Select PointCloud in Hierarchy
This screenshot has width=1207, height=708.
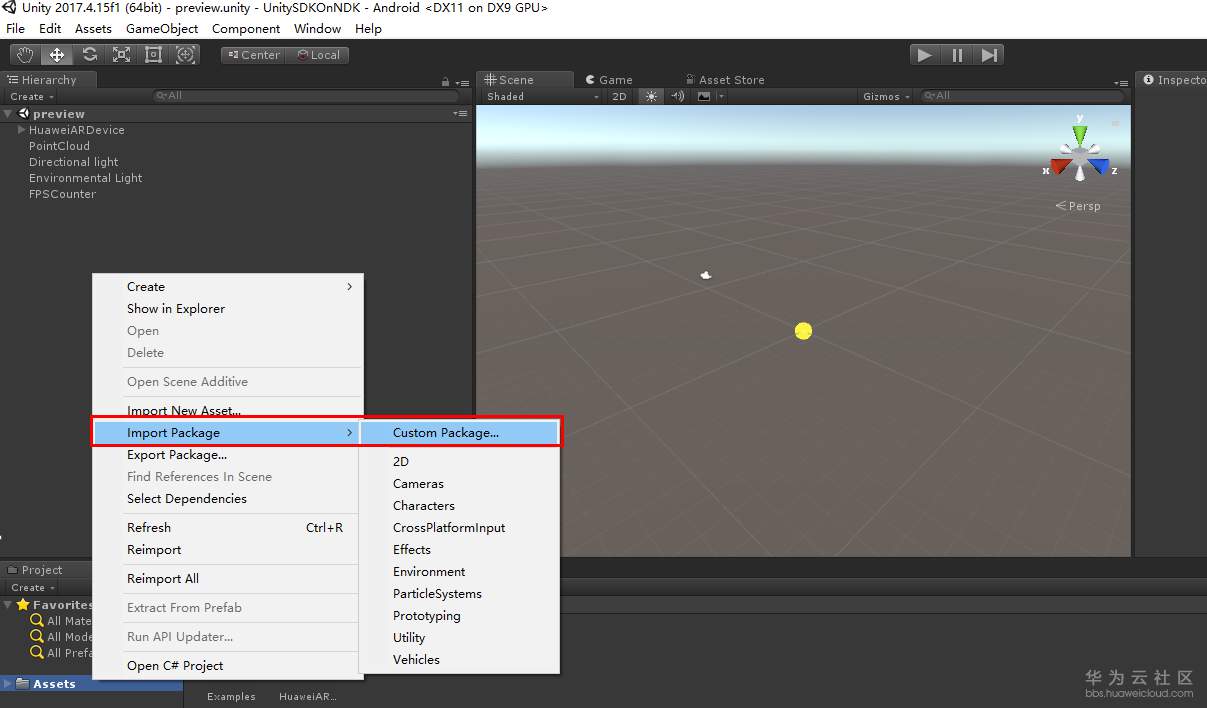59,146
